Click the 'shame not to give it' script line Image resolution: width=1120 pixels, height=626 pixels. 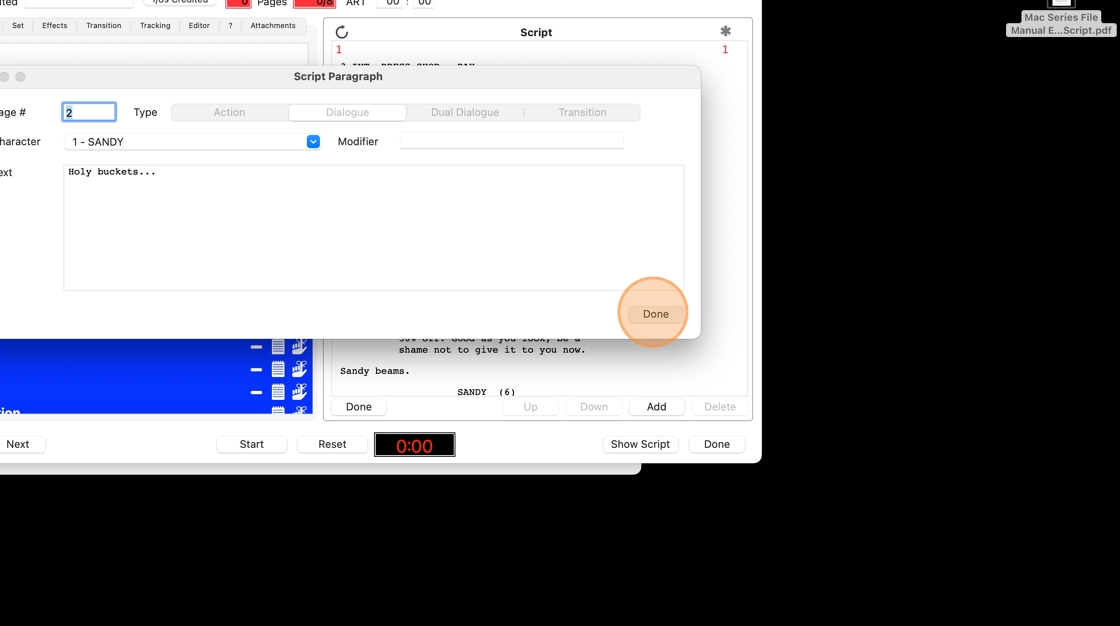pos(492,350)
